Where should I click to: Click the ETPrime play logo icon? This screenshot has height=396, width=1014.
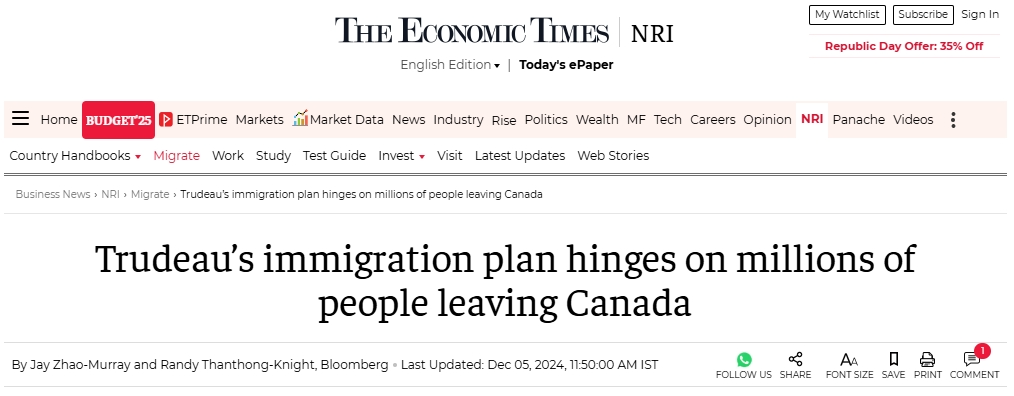pos(166,120)
